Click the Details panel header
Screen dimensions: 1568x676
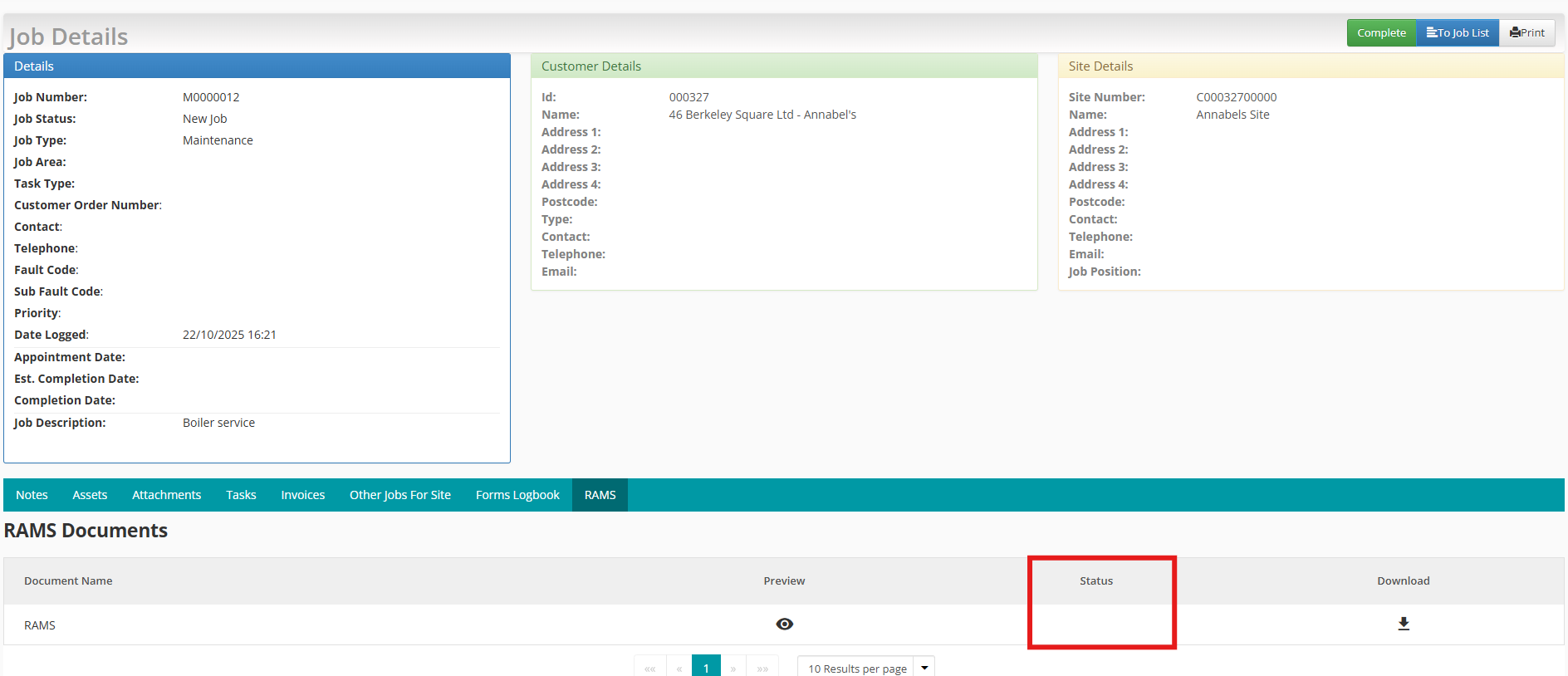pos(257,66)
